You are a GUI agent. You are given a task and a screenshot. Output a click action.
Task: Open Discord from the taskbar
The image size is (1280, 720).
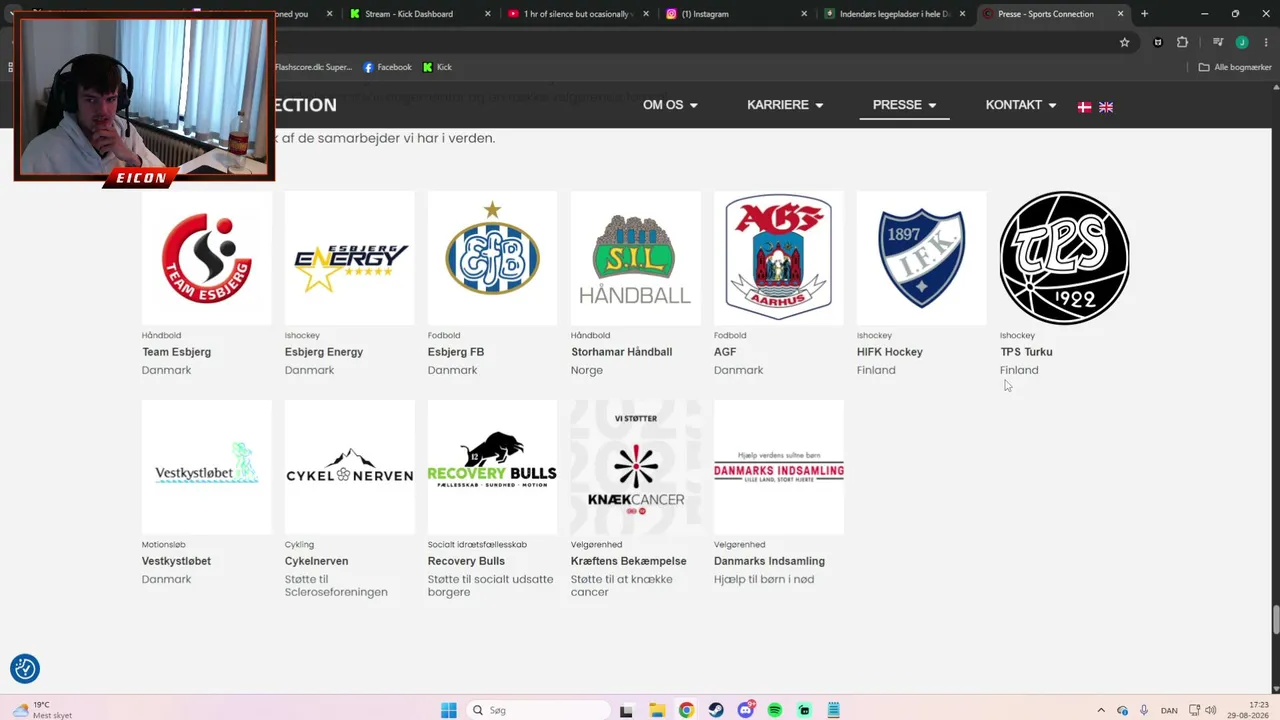[x=745, y=710]
